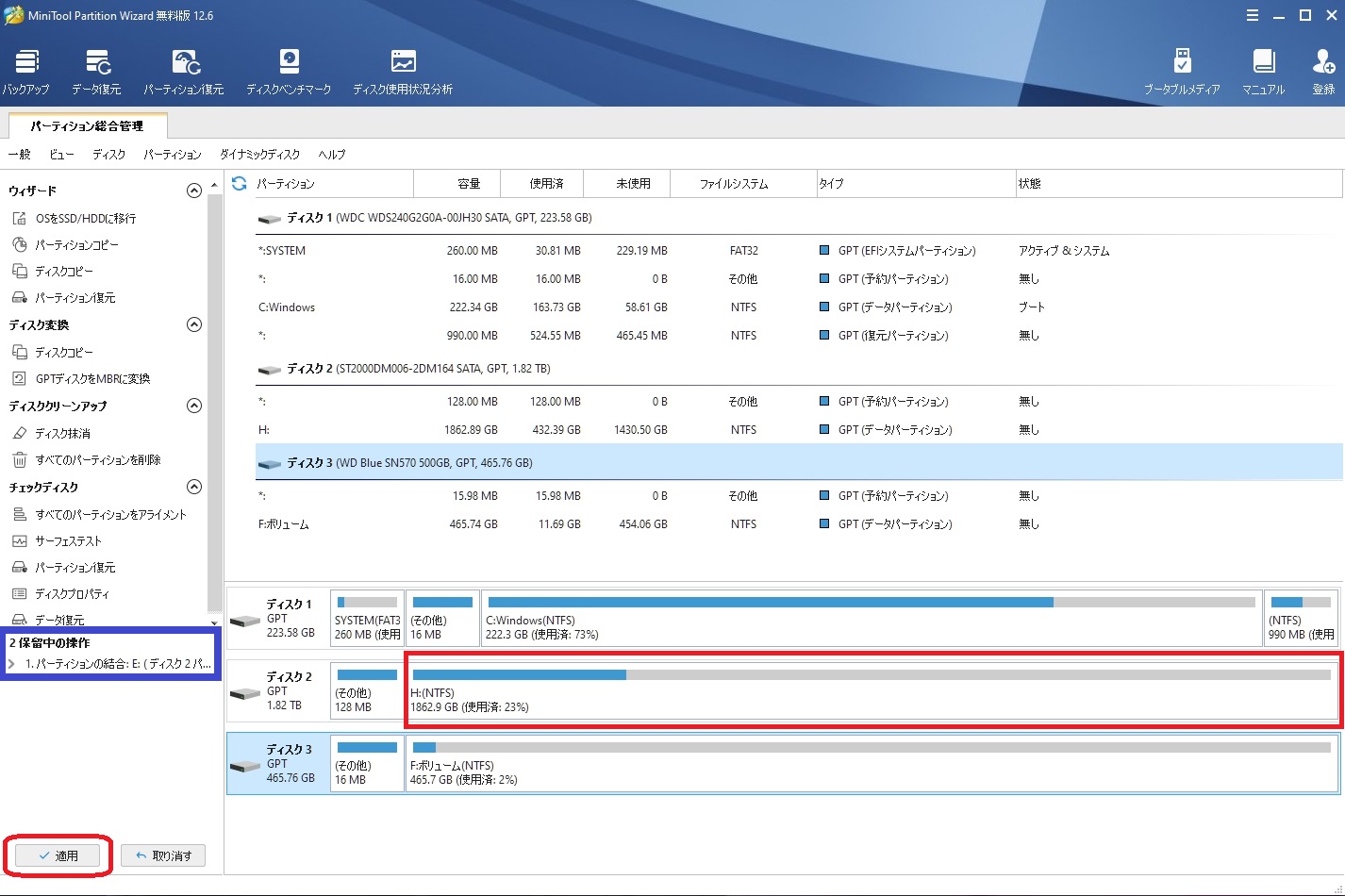Click SYSTEM(FAT32) block in disk map

[x=367, y=619]
